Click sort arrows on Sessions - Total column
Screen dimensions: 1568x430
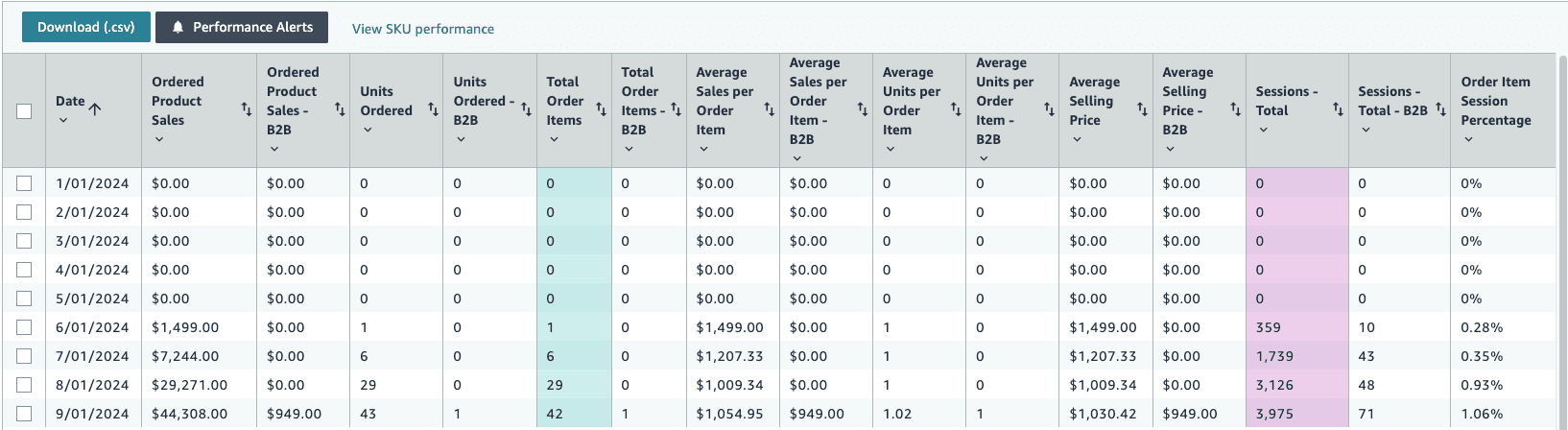click(x=1338, y=110)
